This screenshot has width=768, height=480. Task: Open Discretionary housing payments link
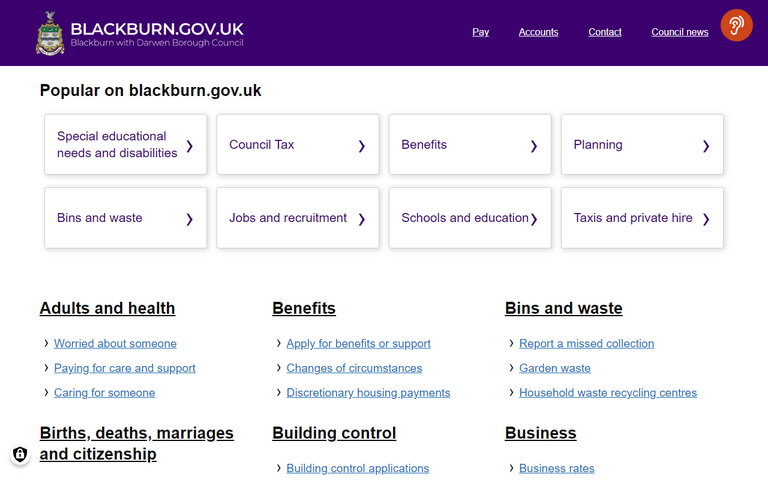[368, 393]
